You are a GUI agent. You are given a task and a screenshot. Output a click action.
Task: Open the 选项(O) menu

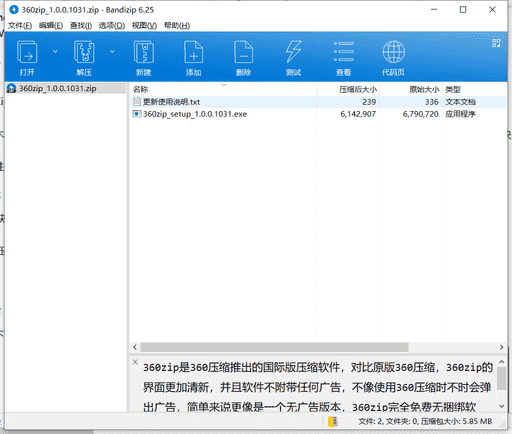click(x=112, y=25)
